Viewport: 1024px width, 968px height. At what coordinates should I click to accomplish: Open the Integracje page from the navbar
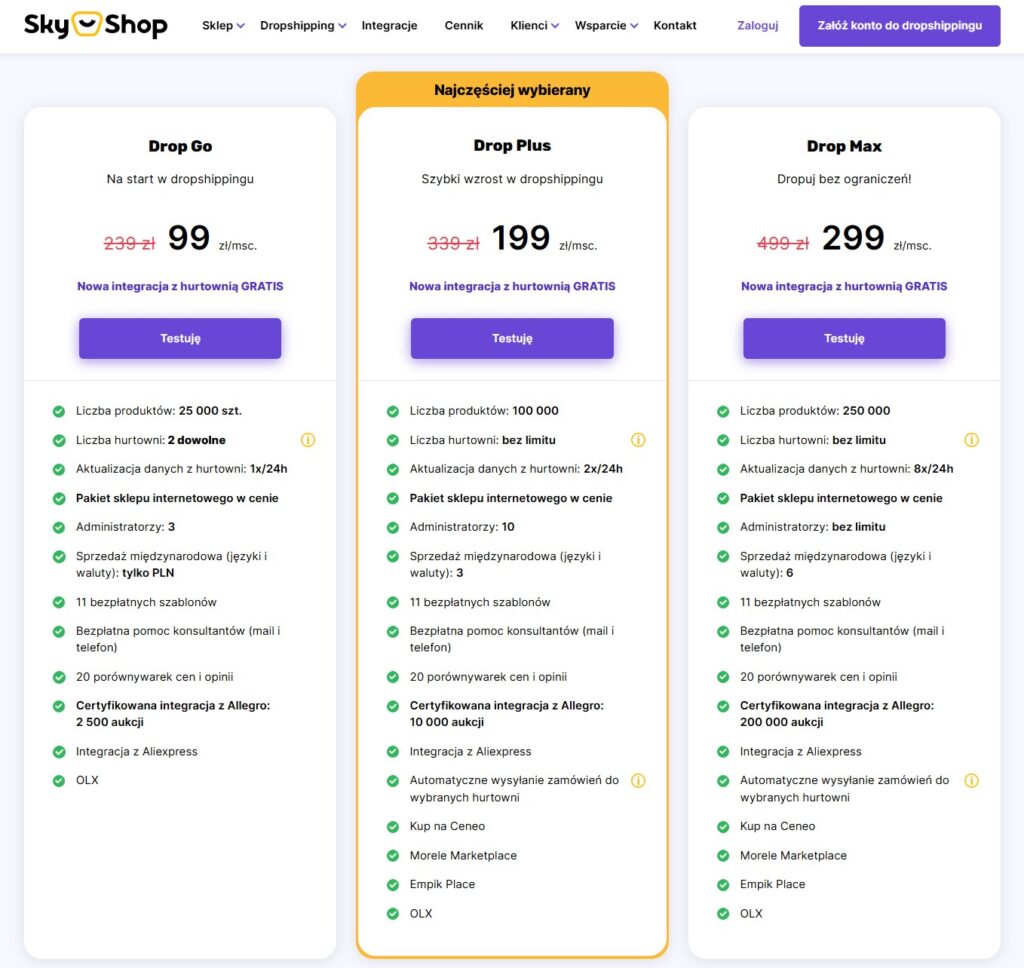pos(389,26)
